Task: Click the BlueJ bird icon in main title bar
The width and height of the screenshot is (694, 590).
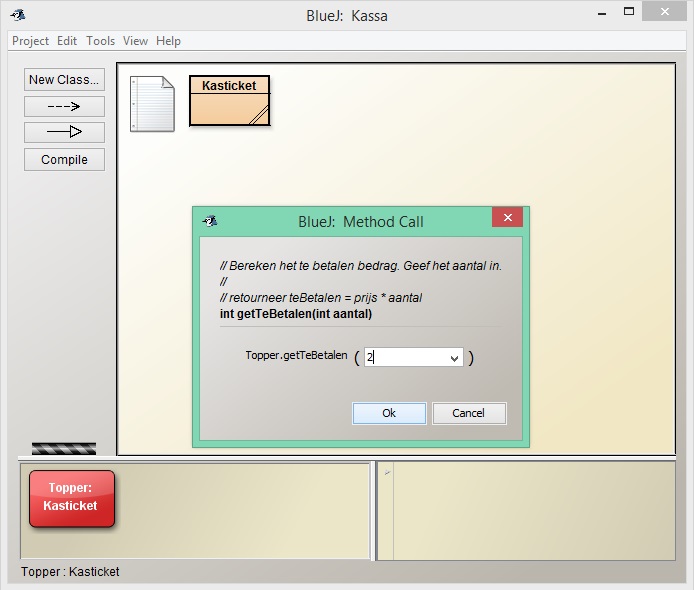Action: pyautogui.click(x=18, y=15)
